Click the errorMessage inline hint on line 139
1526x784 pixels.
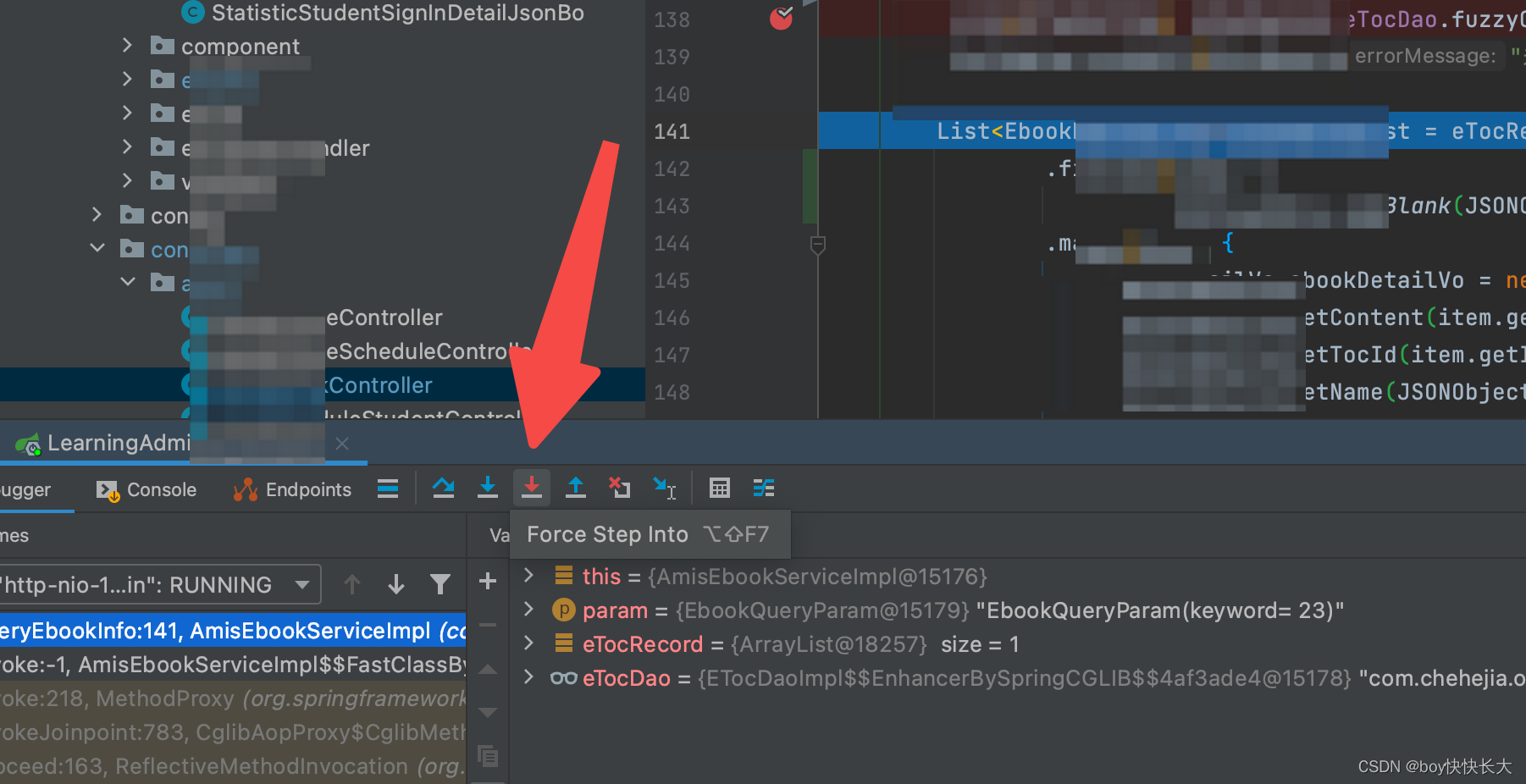[1425, 56]
